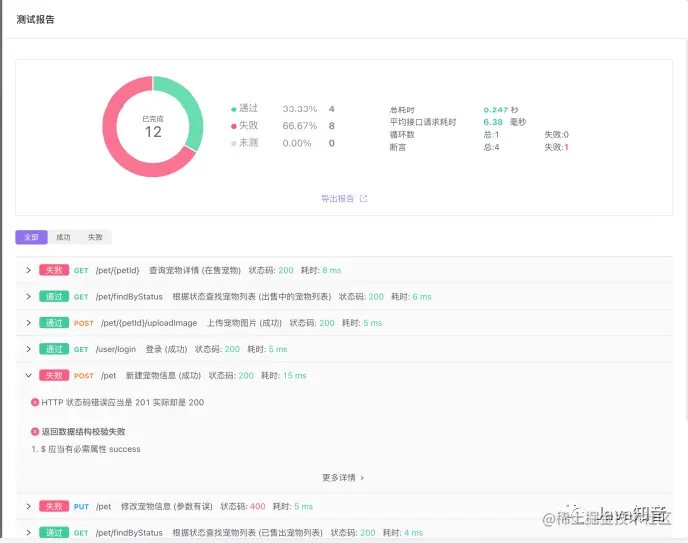Click the 上传宠物图片 (成功) description

[x=244, y=323]
